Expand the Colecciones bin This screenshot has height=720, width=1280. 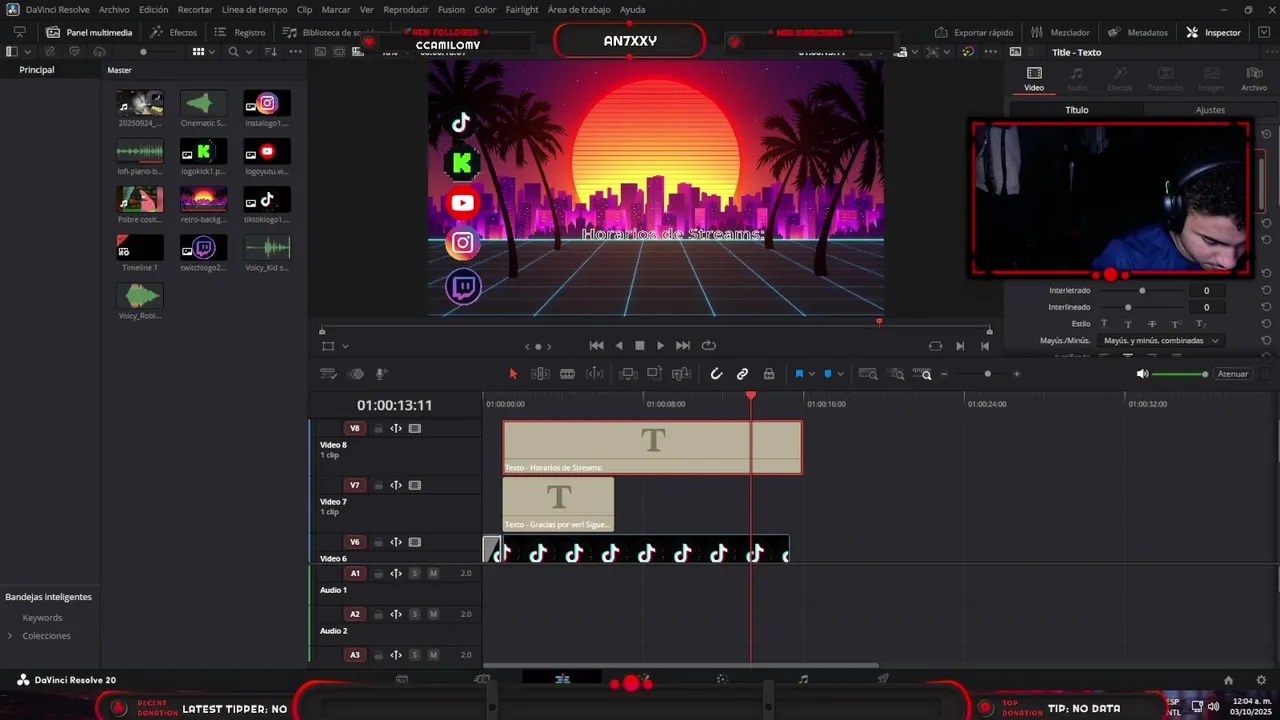click(10, 636)
